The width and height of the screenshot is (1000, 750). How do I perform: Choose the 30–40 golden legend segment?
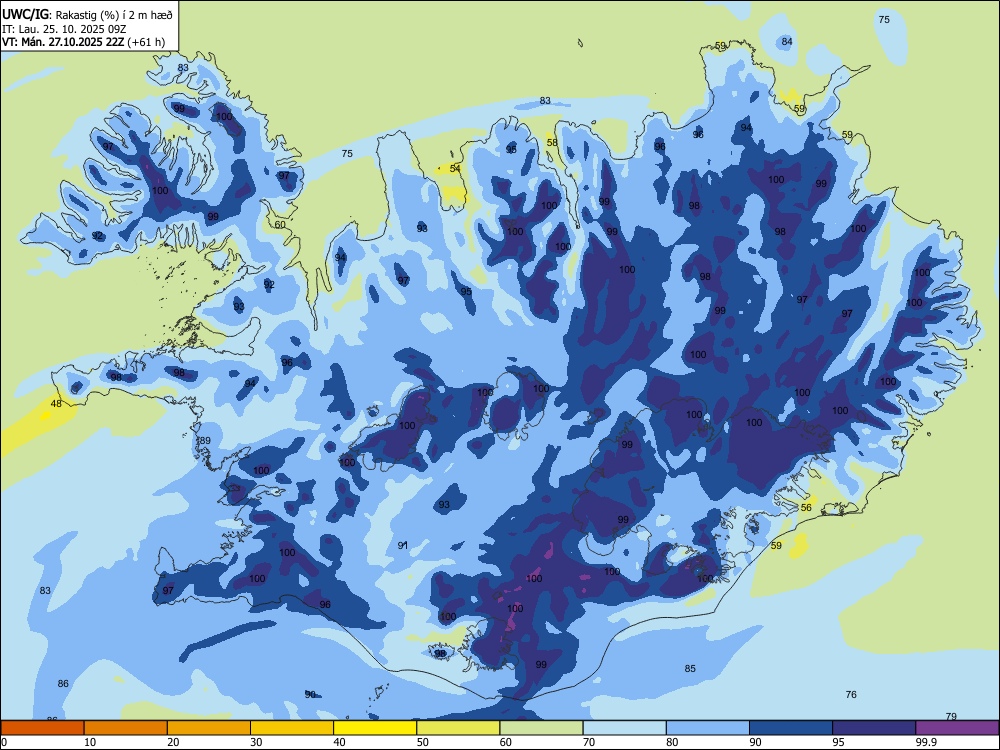coord(292,728)
